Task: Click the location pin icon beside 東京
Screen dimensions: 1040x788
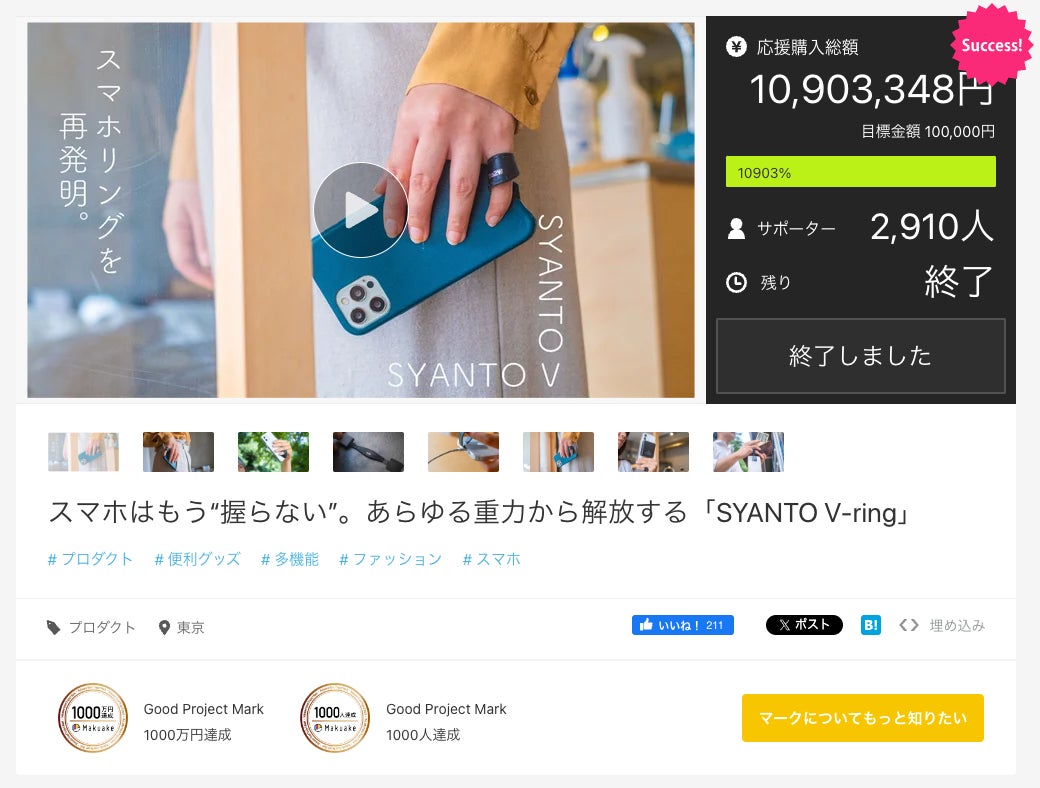Action: 164,627
